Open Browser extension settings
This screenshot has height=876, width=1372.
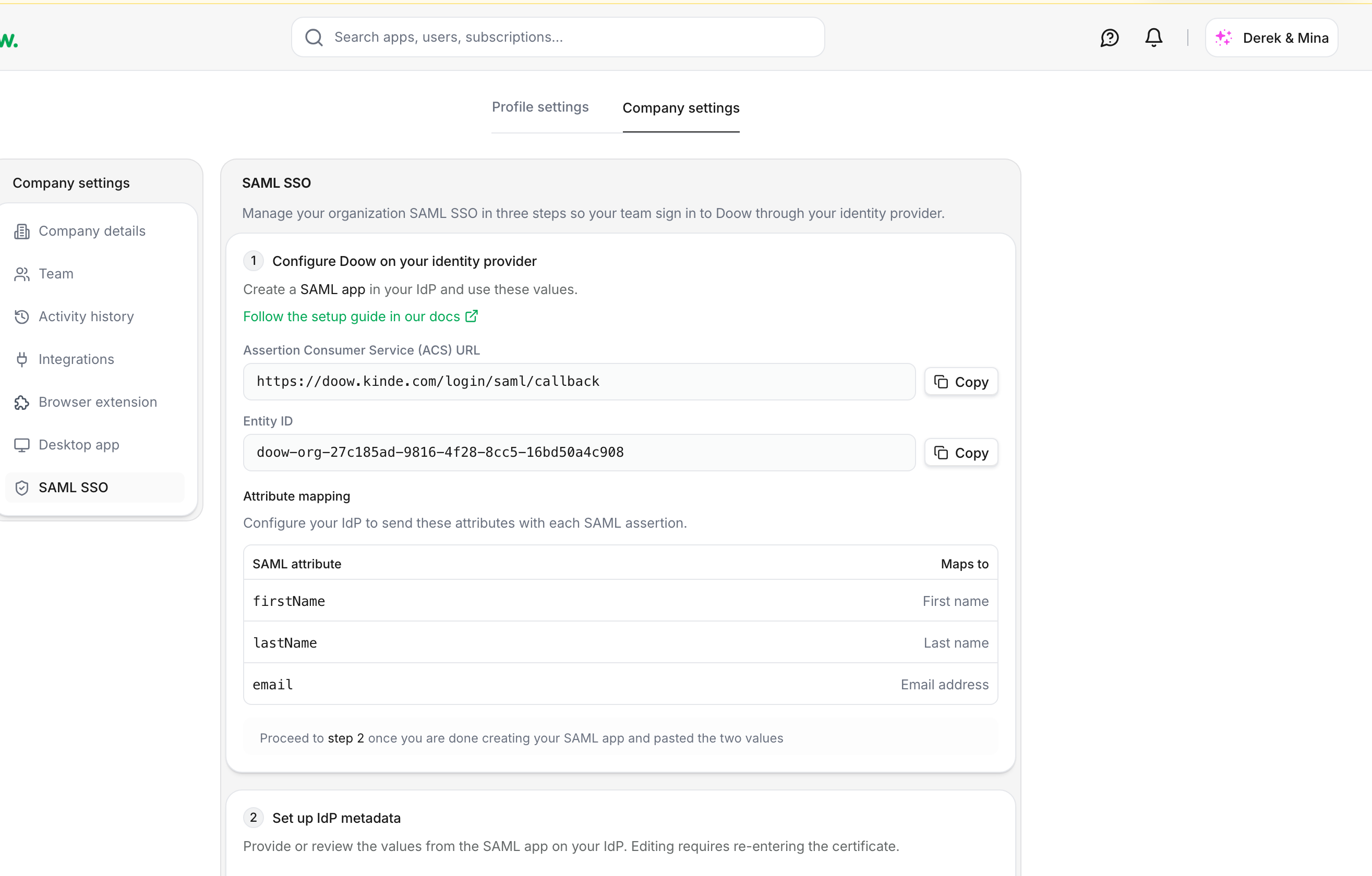[x=94, y=402]
